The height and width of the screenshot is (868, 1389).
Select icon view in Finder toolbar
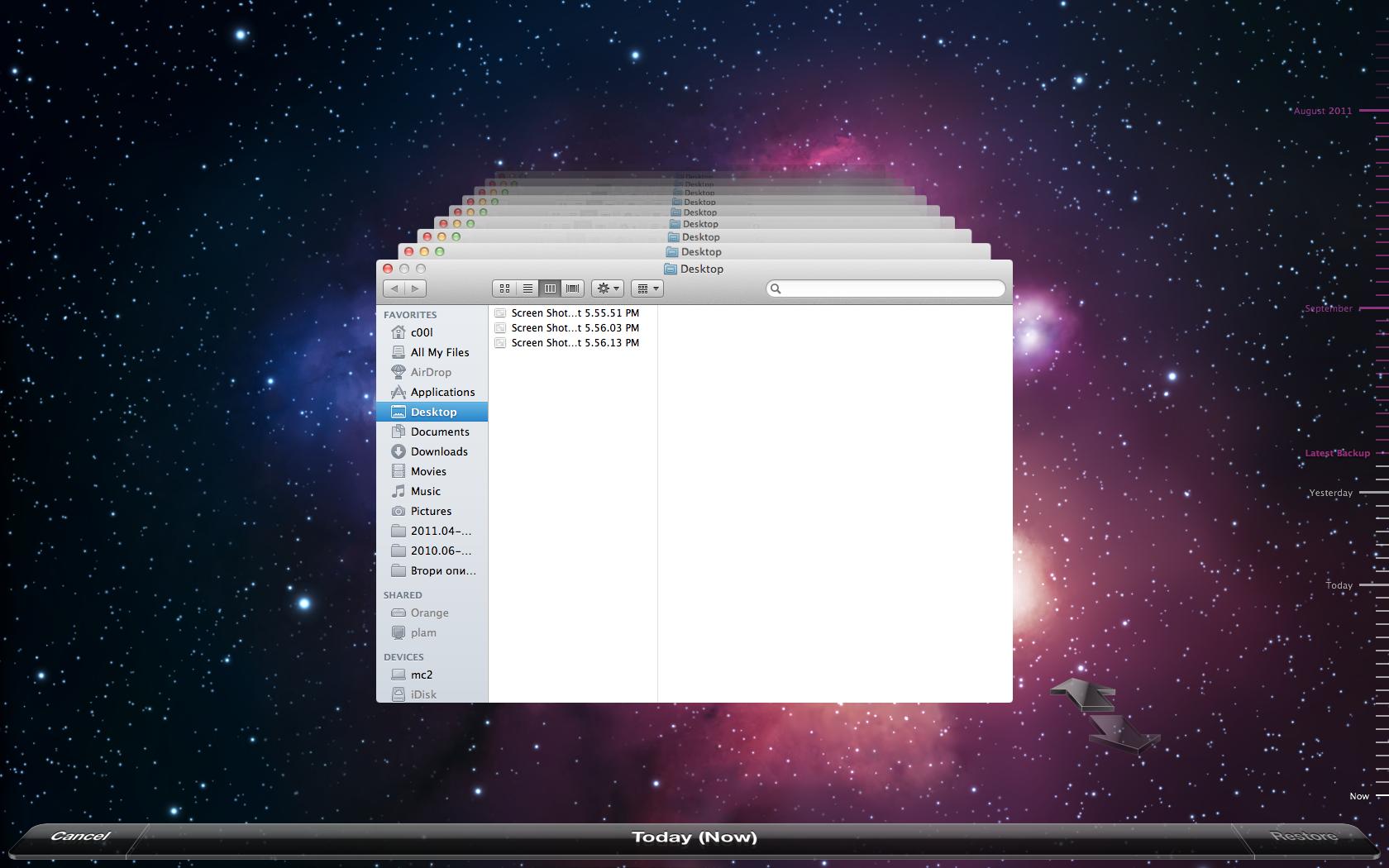coord(504,289)
